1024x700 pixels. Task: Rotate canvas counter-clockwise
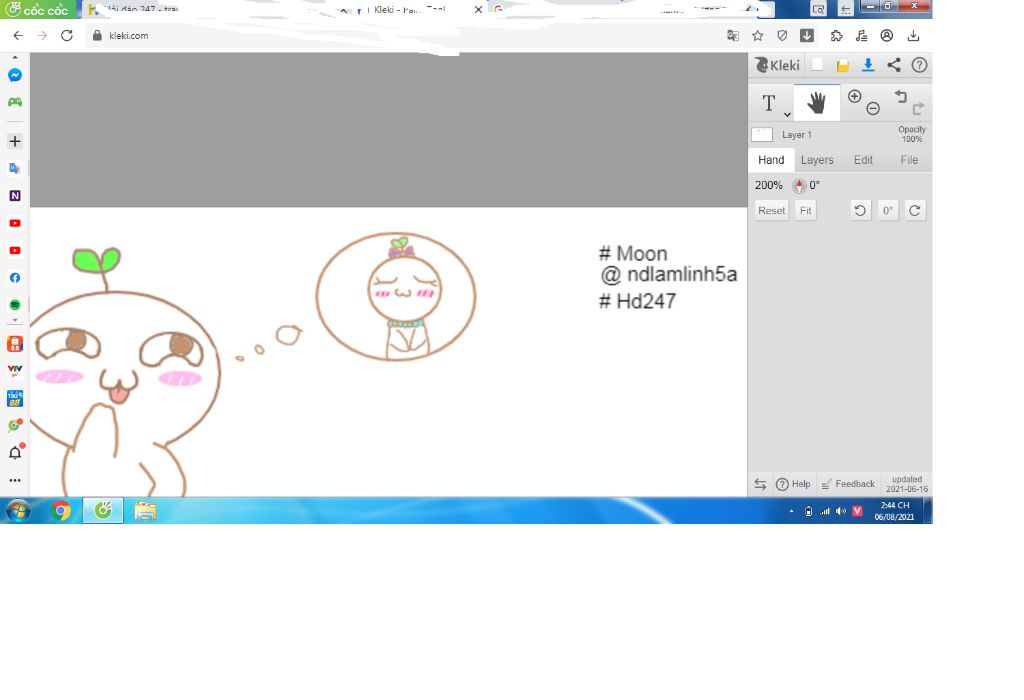[860, 210]
